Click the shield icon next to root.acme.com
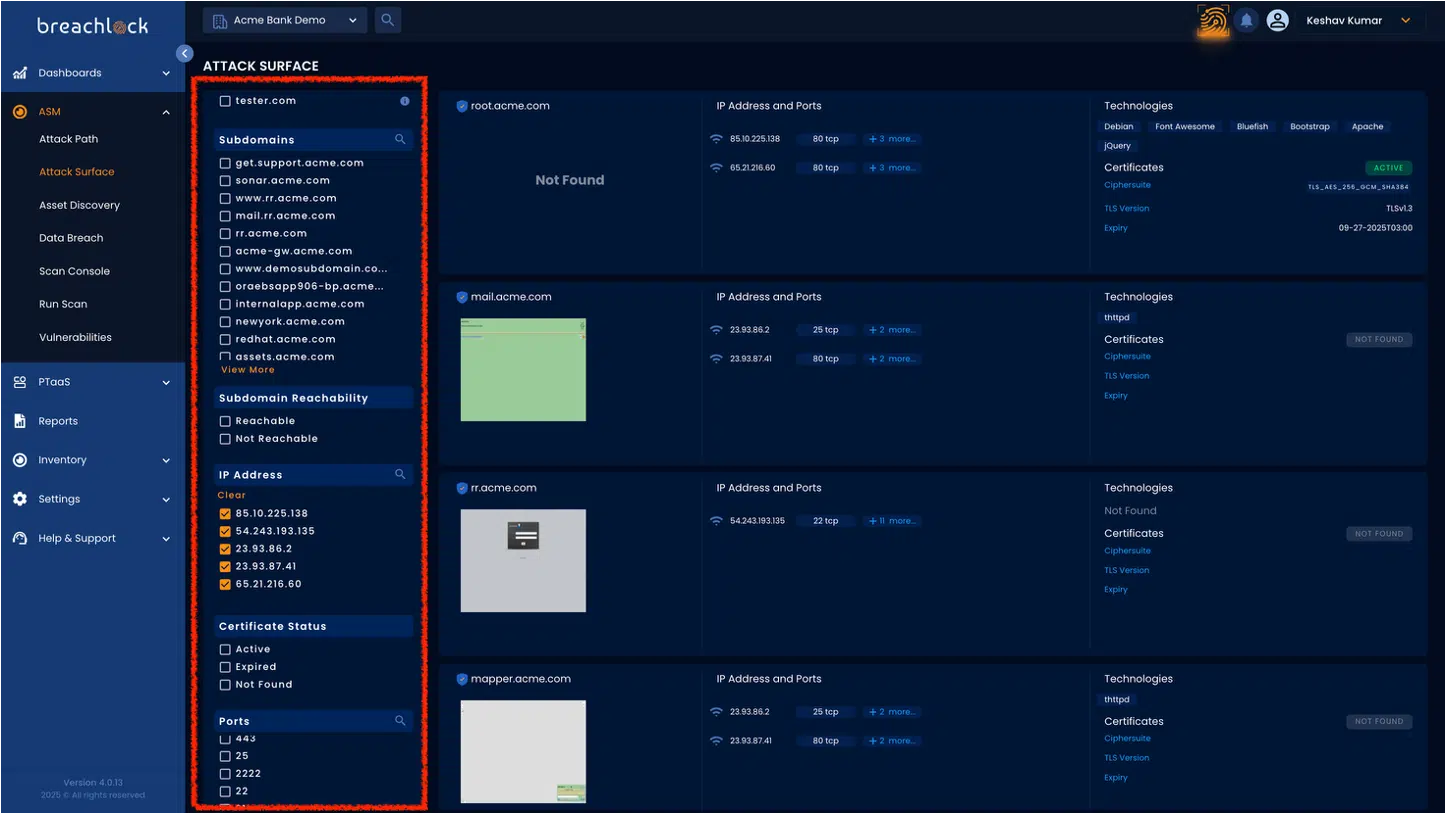The image size is (1446, 814). [x=462, y=106]
